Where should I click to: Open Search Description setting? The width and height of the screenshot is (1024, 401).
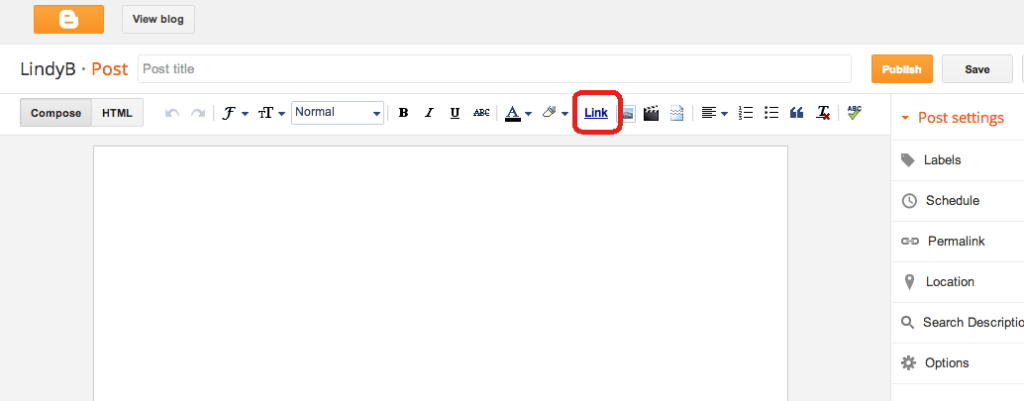[957, 322]
